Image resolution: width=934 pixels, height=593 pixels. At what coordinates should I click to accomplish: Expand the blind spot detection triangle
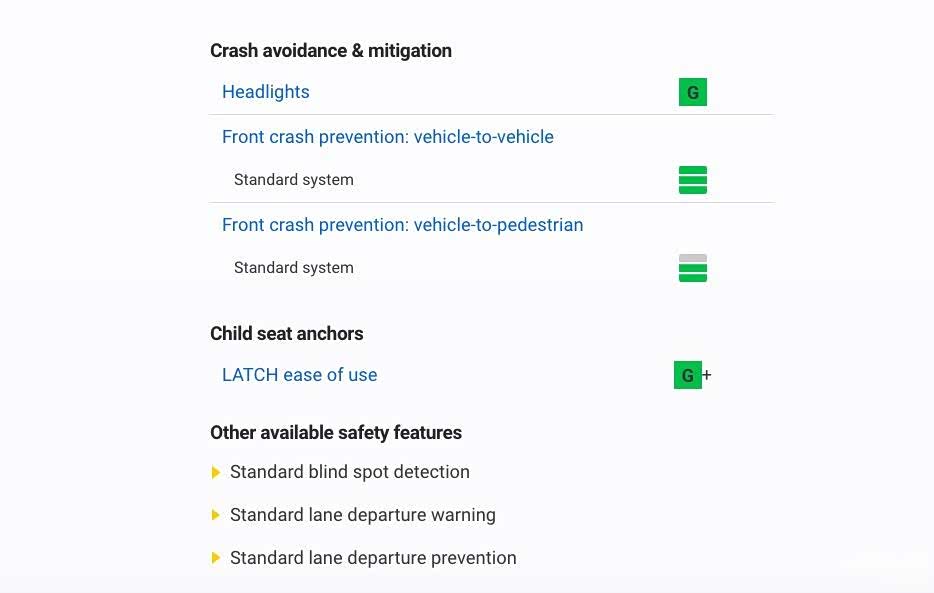(216, 472)
